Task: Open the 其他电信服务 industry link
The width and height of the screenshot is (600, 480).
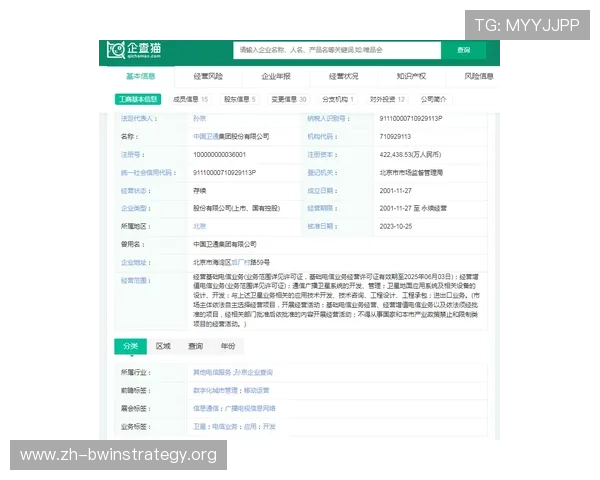Action: coord(212,372)
